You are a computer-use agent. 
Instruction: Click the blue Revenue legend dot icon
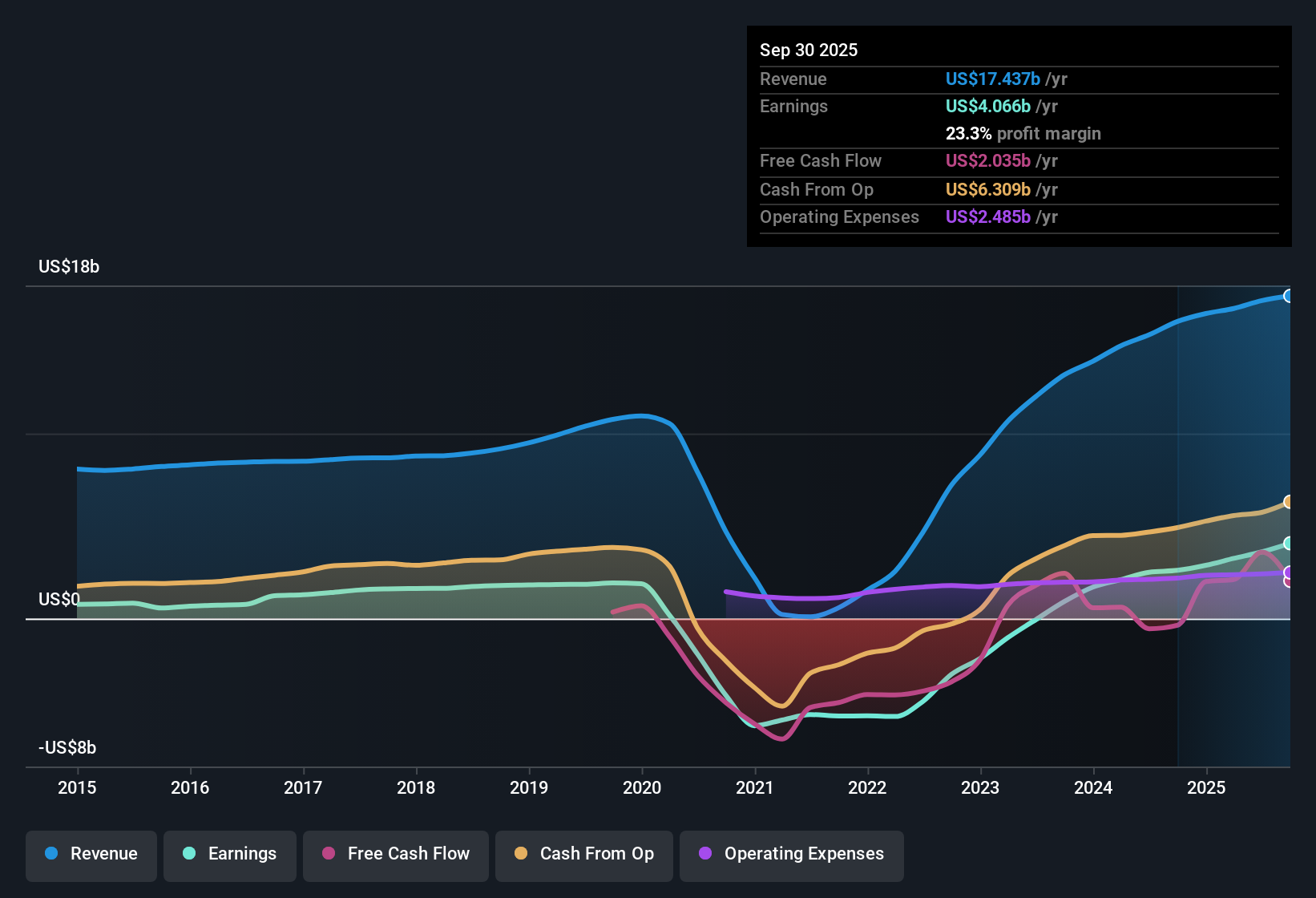coord(50,854)
